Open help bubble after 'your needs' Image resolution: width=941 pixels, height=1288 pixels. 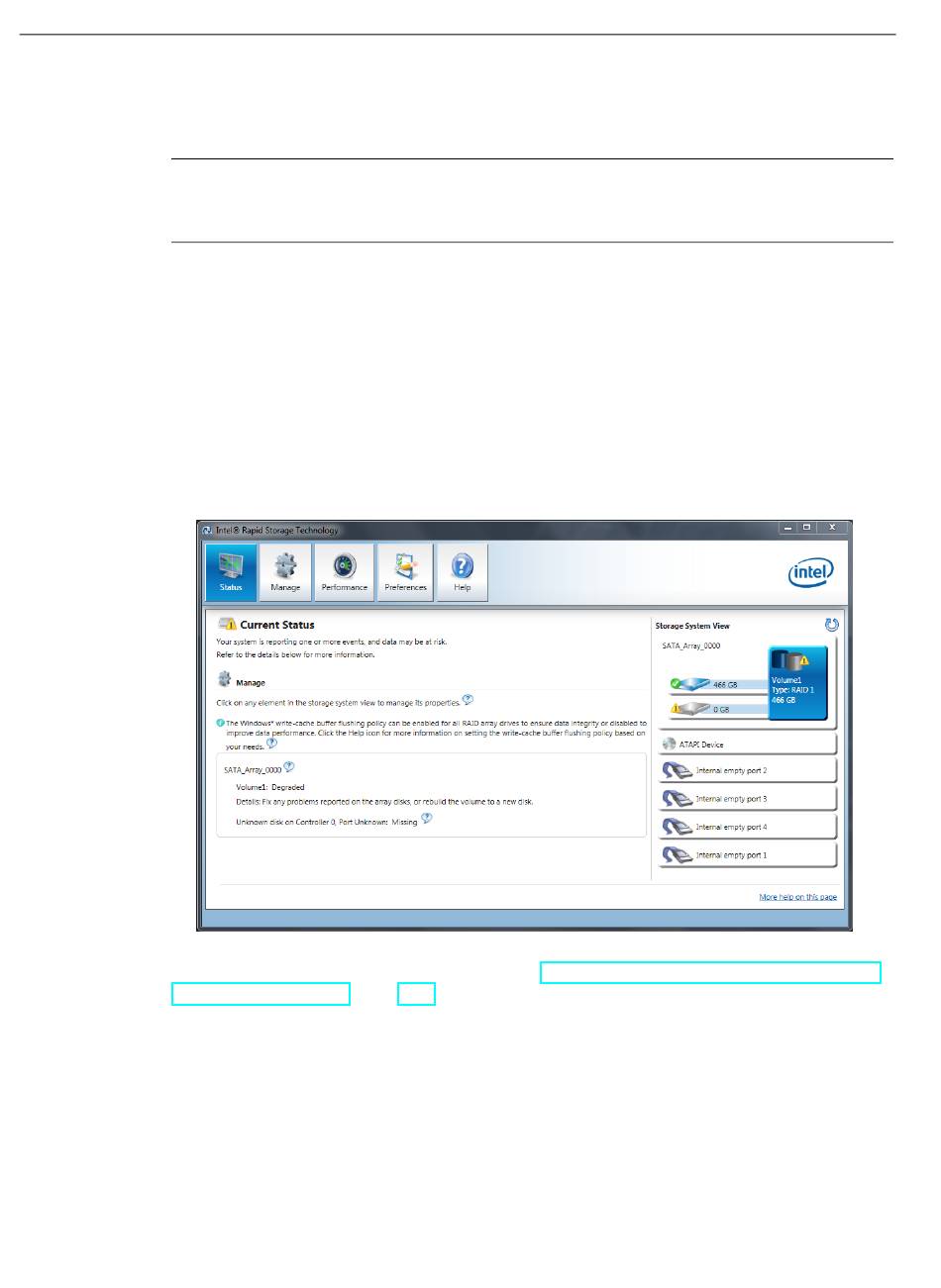point(271,743)
